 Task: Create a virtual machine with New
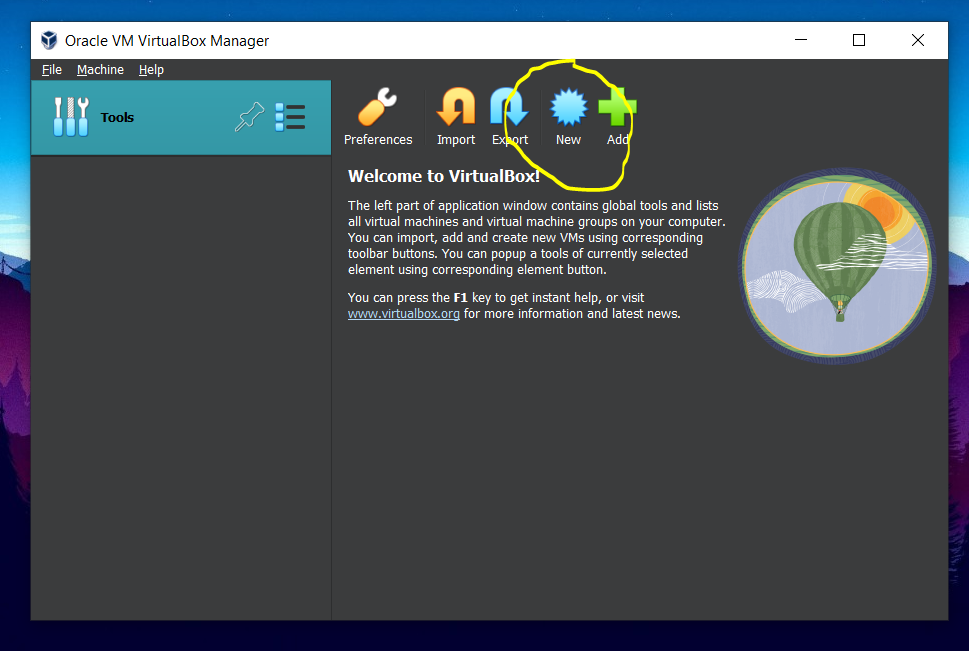tap(568, 108)
